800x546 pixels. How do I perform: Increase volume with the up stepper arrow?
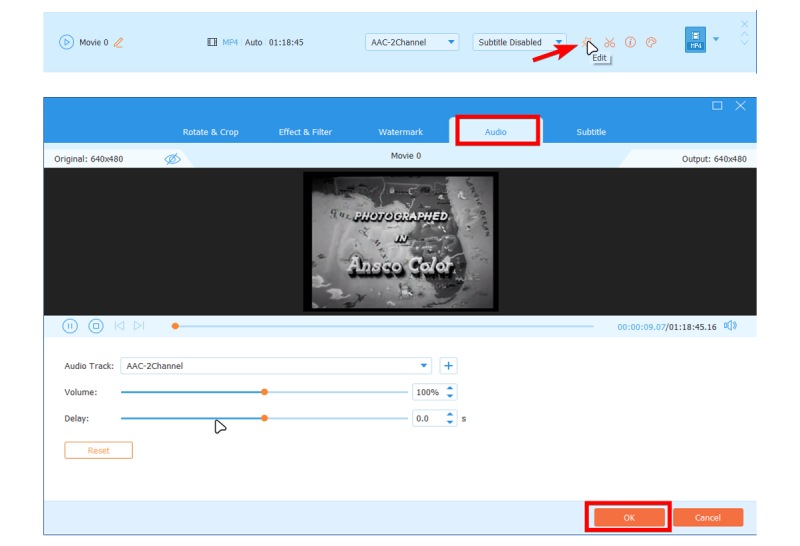[450, 388]
